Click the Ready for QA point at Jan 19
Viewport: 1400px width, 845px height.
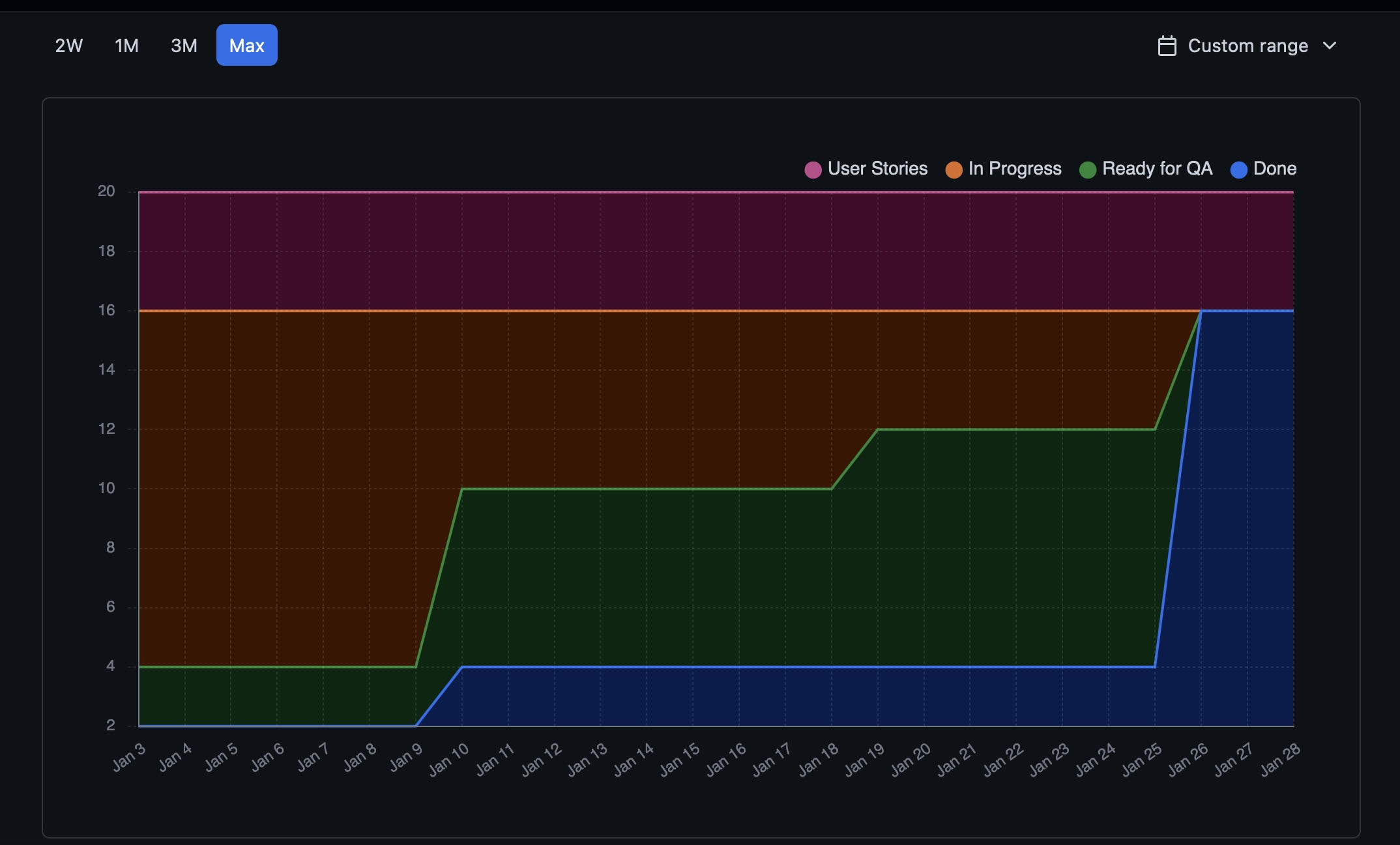[x=878, y=429]
